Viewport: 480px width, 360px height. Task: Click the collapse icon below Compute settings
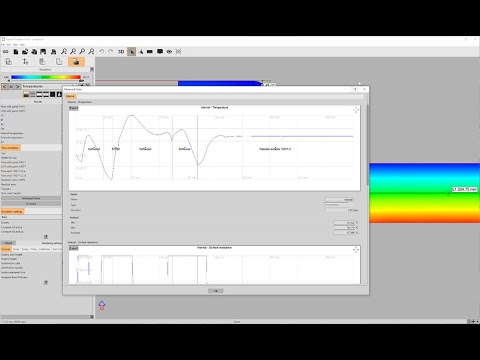[46, 237]
